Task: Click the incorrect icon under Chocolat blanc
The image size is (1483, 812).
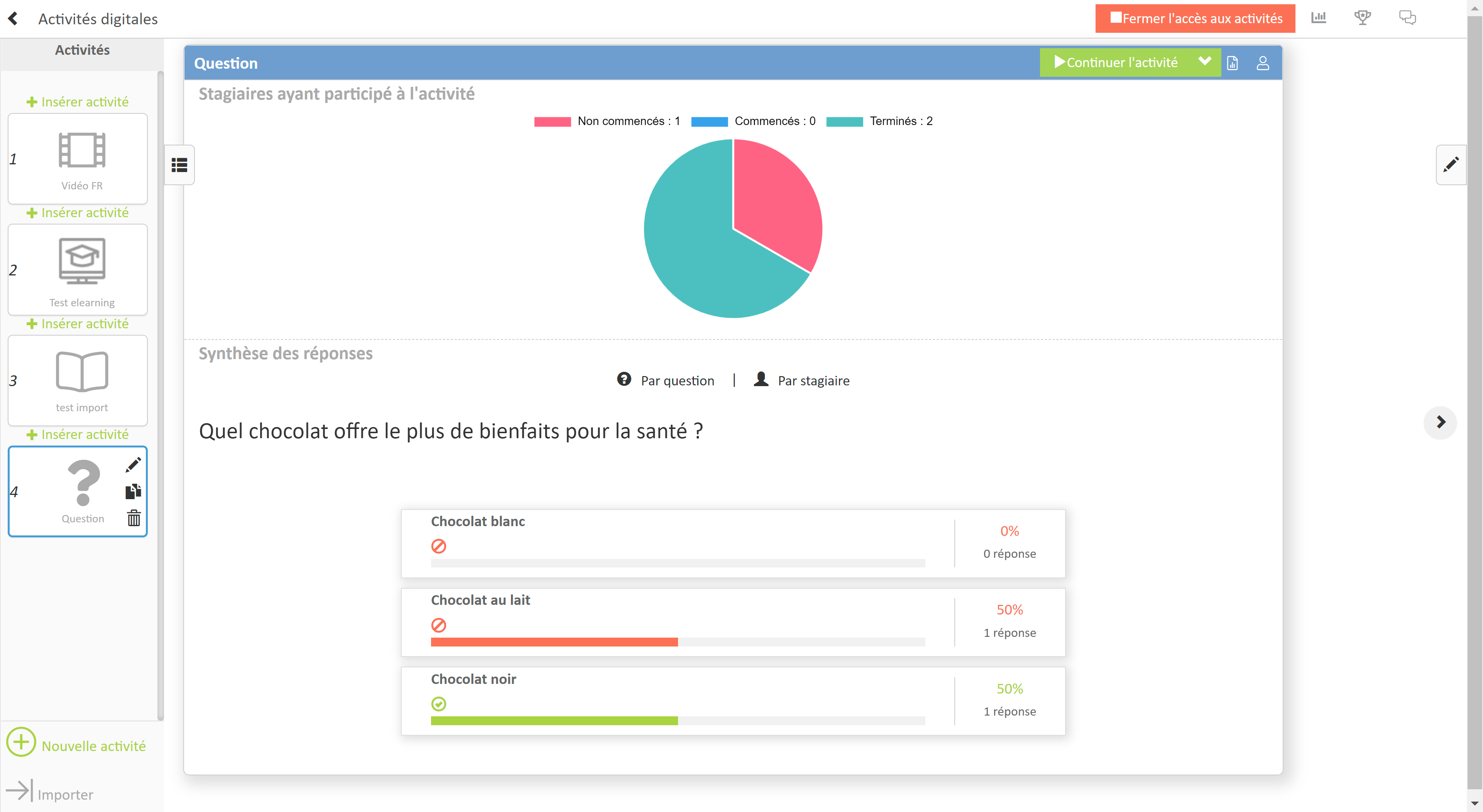Action: 439,546
